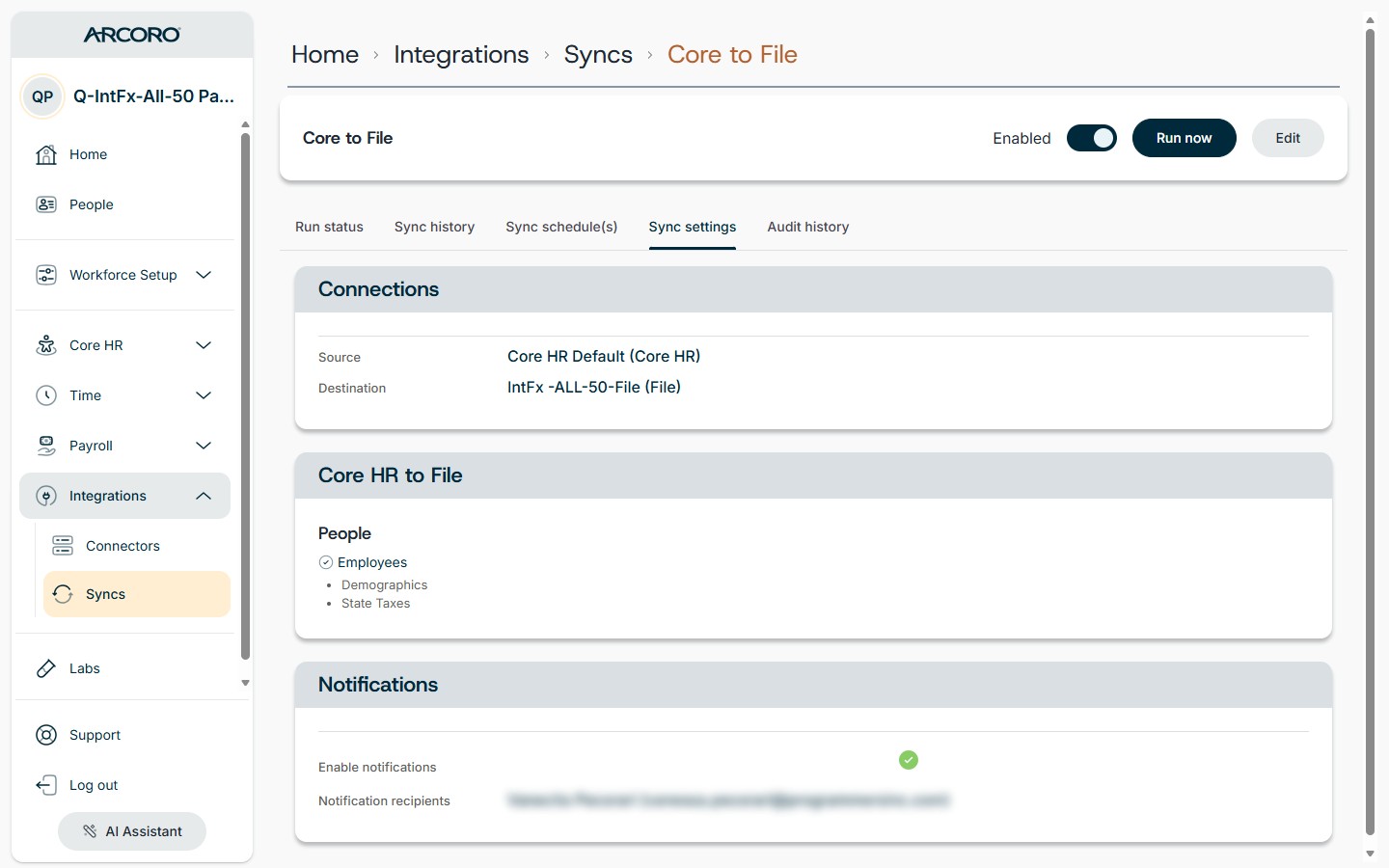Expand the Workforce Setup menu chevron
Viewport: 1389px width, 868px height.
204,275
